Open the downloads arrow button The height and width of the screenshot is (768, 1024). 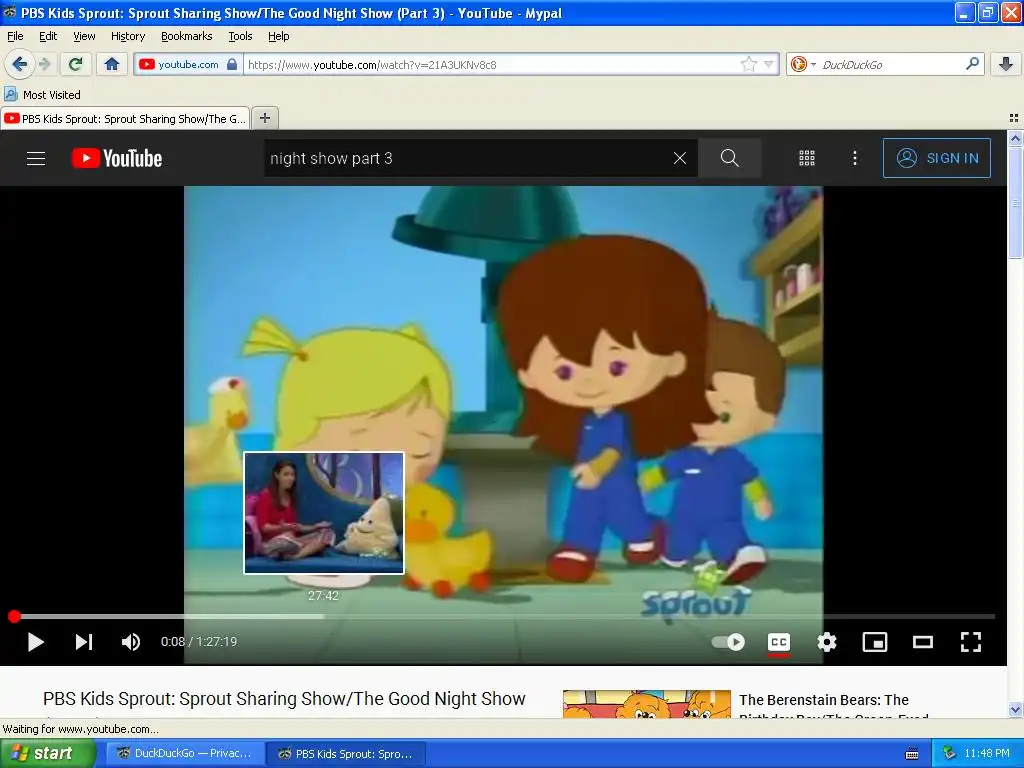[1006, 64]
